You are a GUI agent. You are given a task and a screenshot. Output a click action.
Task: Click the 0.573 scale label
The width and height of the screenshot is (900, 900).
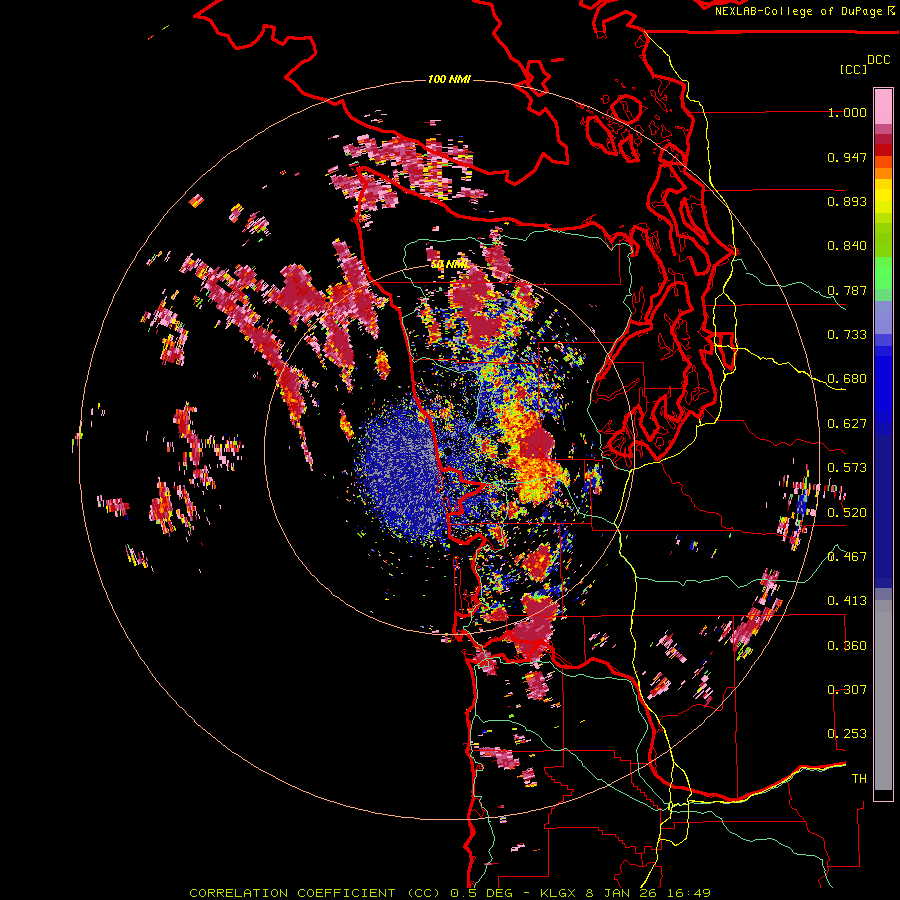[847, 468]
